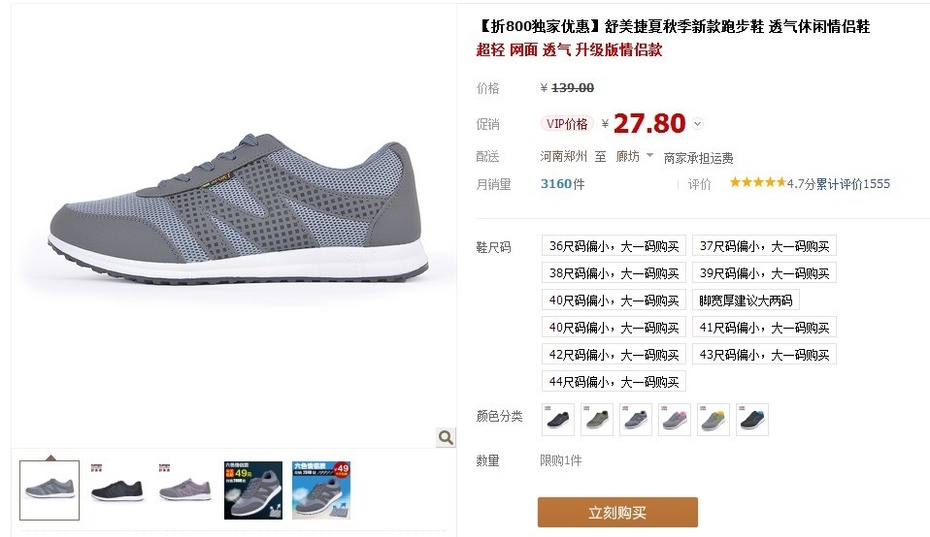The image size is (930, 537).
Task: Choose the 脚宽厚建议大两码 size option
Action: 746,300
